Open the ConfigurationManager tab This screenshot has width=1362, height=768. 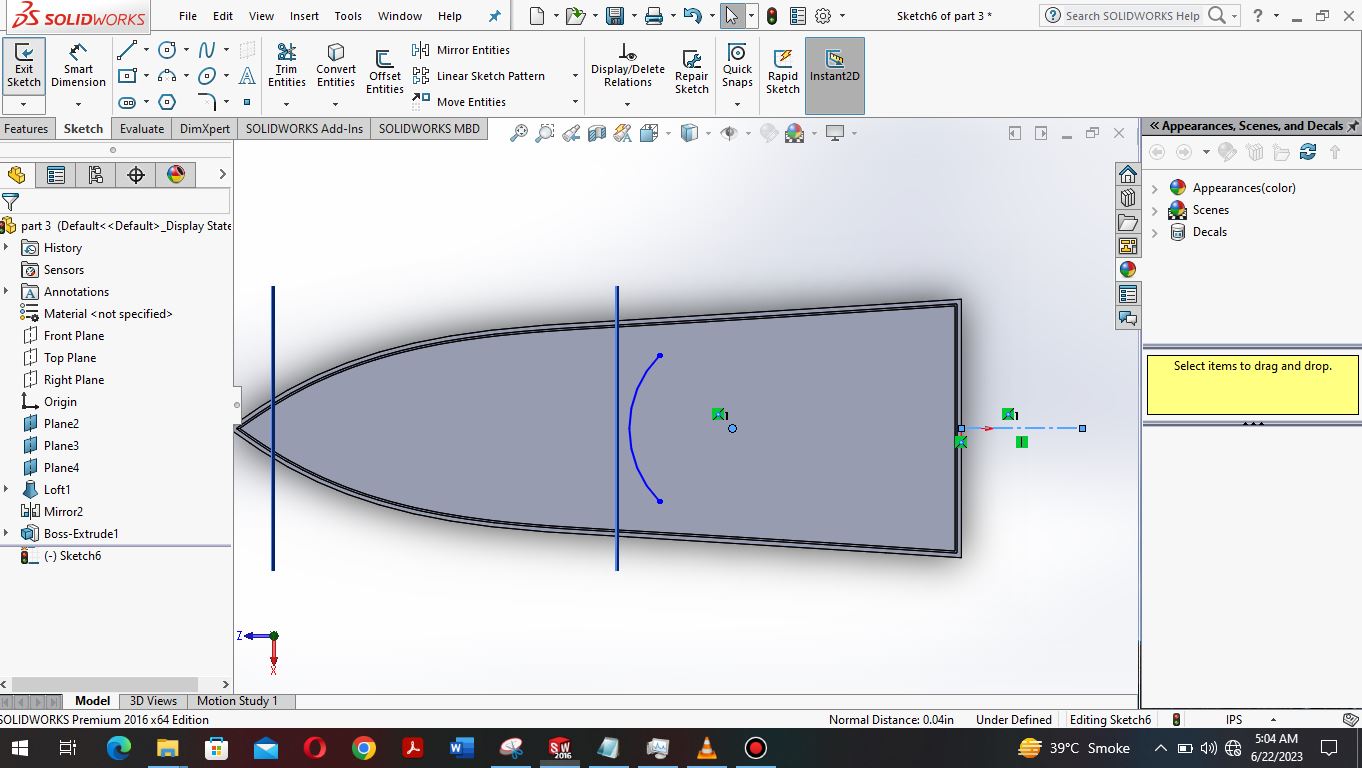pos(96,175)
